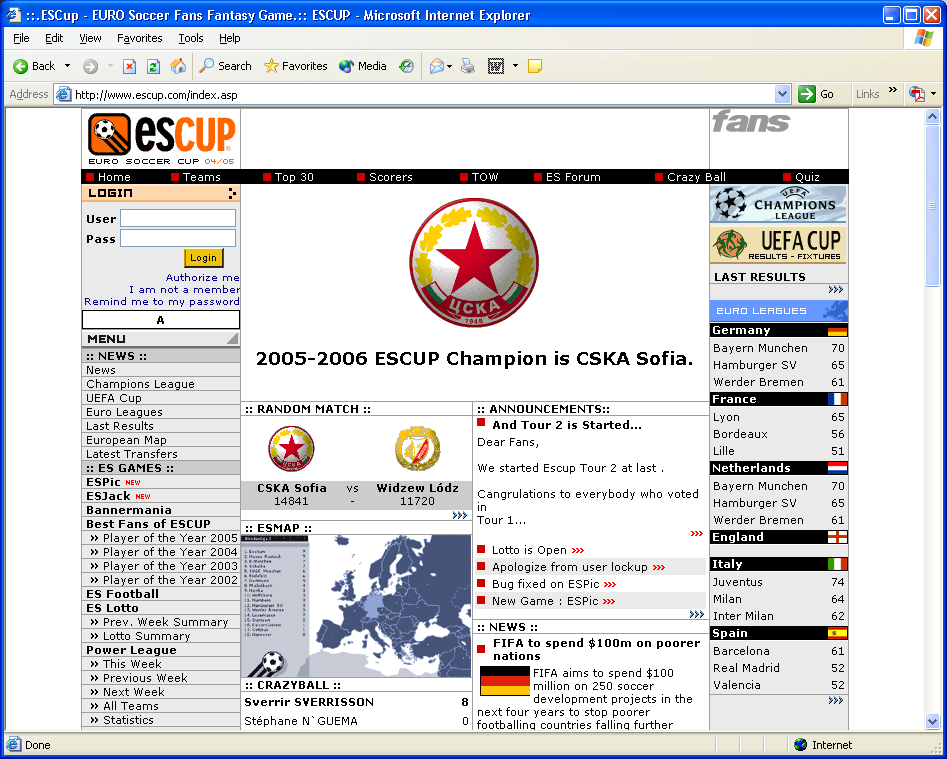Go to the browser home page via the house icon
The height and width of the screenshot is (759, 947).
178,66
